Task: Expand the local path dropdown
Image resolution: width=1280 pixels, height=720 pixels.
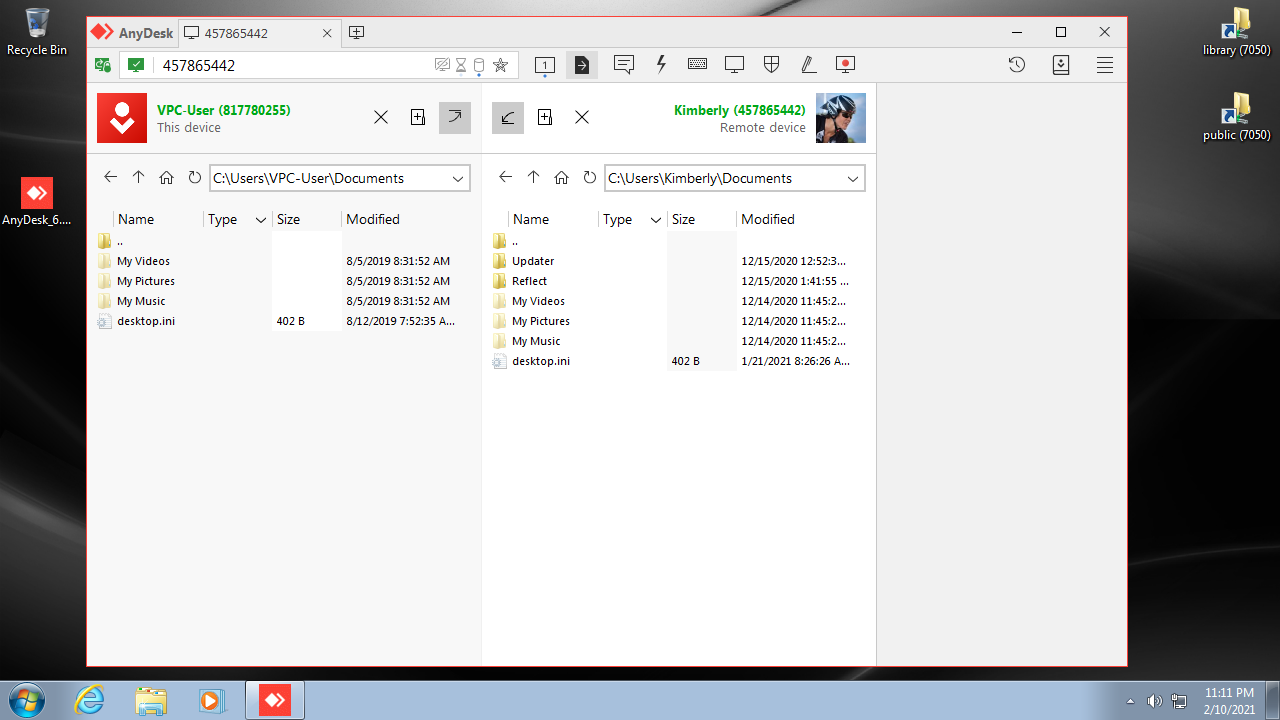Action: coord(458,179)
